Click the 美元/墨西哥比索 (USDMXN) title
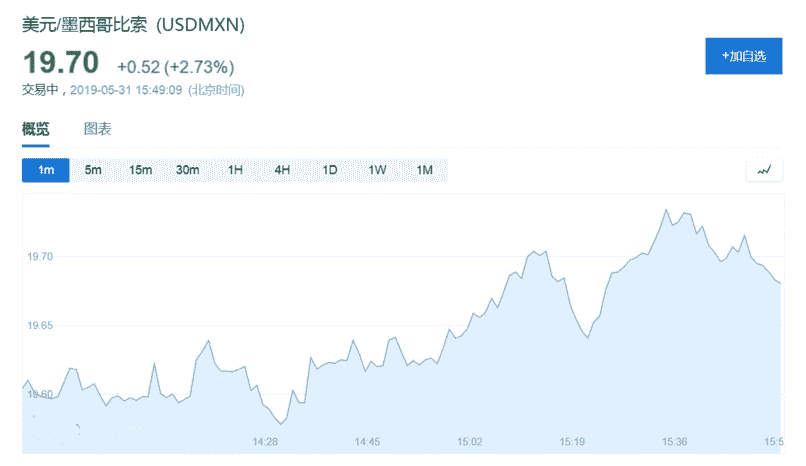The image size is (806, 466). 133,23
